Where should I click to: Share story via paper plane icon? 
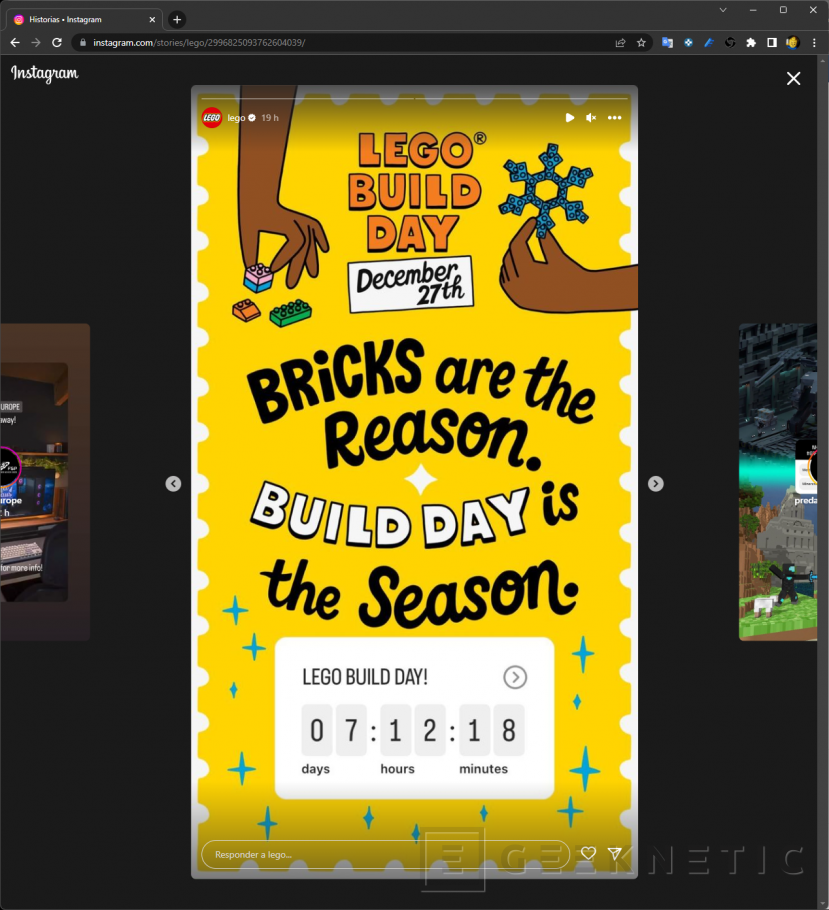coord(615,854)
